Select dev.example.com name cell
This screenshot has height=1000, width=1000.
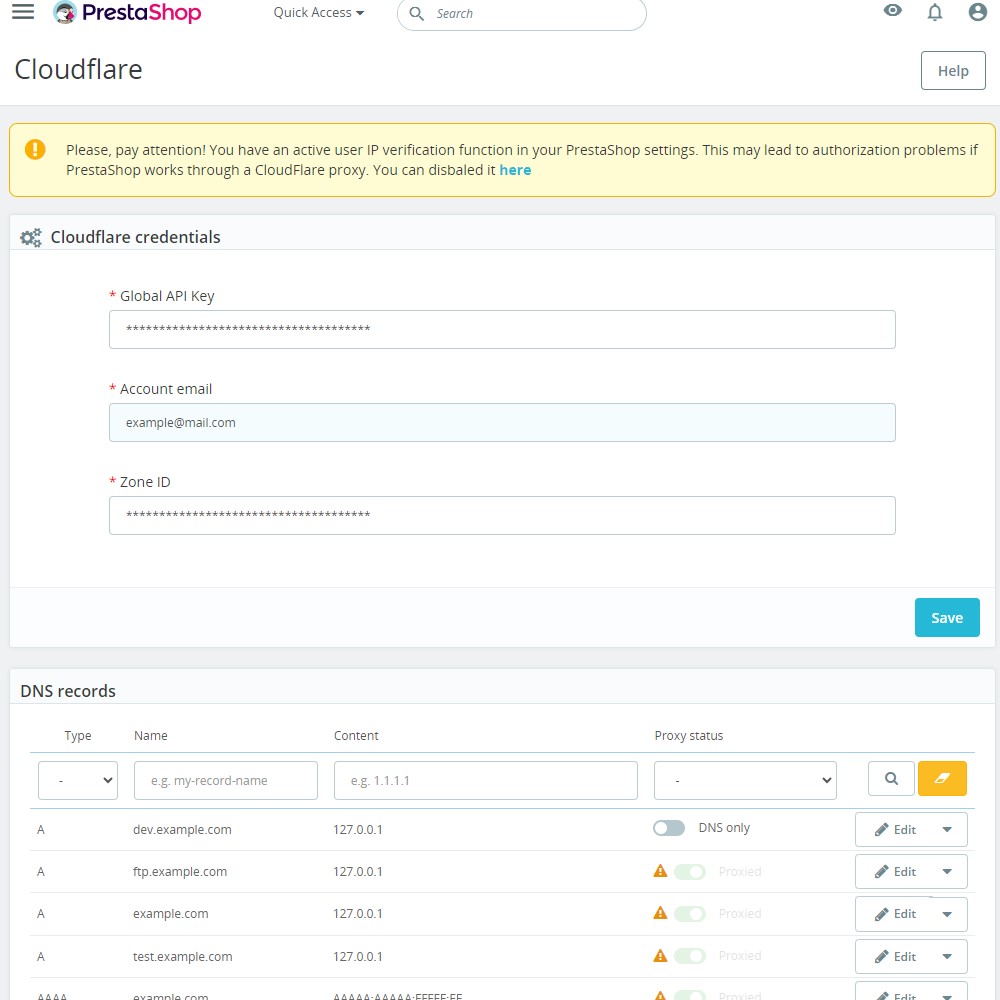click(x=182, y=829)
